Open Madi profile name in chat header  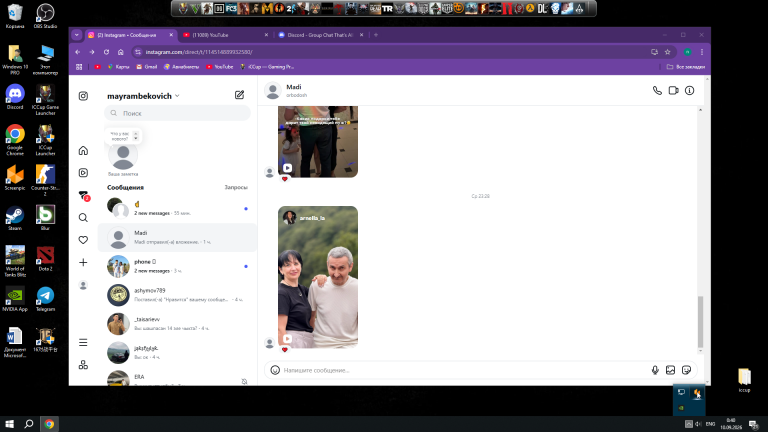click(x=294, y=87)
